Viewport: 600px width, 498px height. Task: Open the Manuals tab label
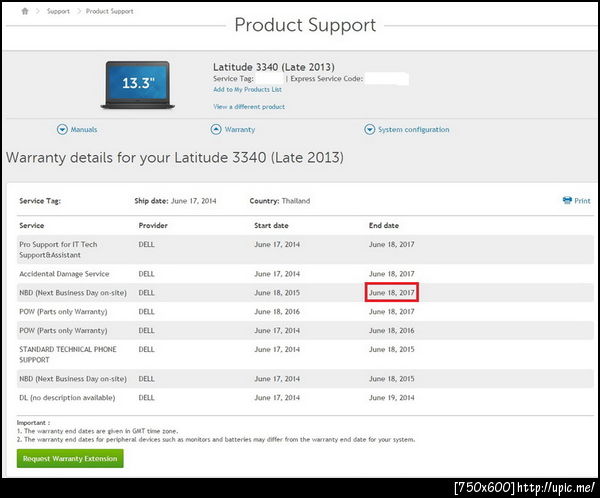point(84,130)
